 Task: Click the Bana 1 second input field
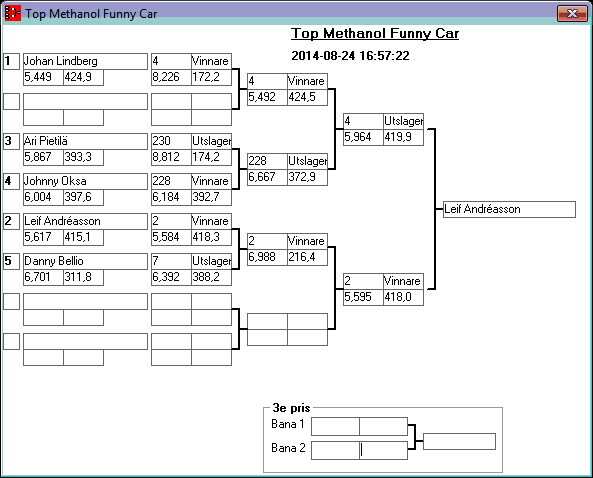coord(383,427)
